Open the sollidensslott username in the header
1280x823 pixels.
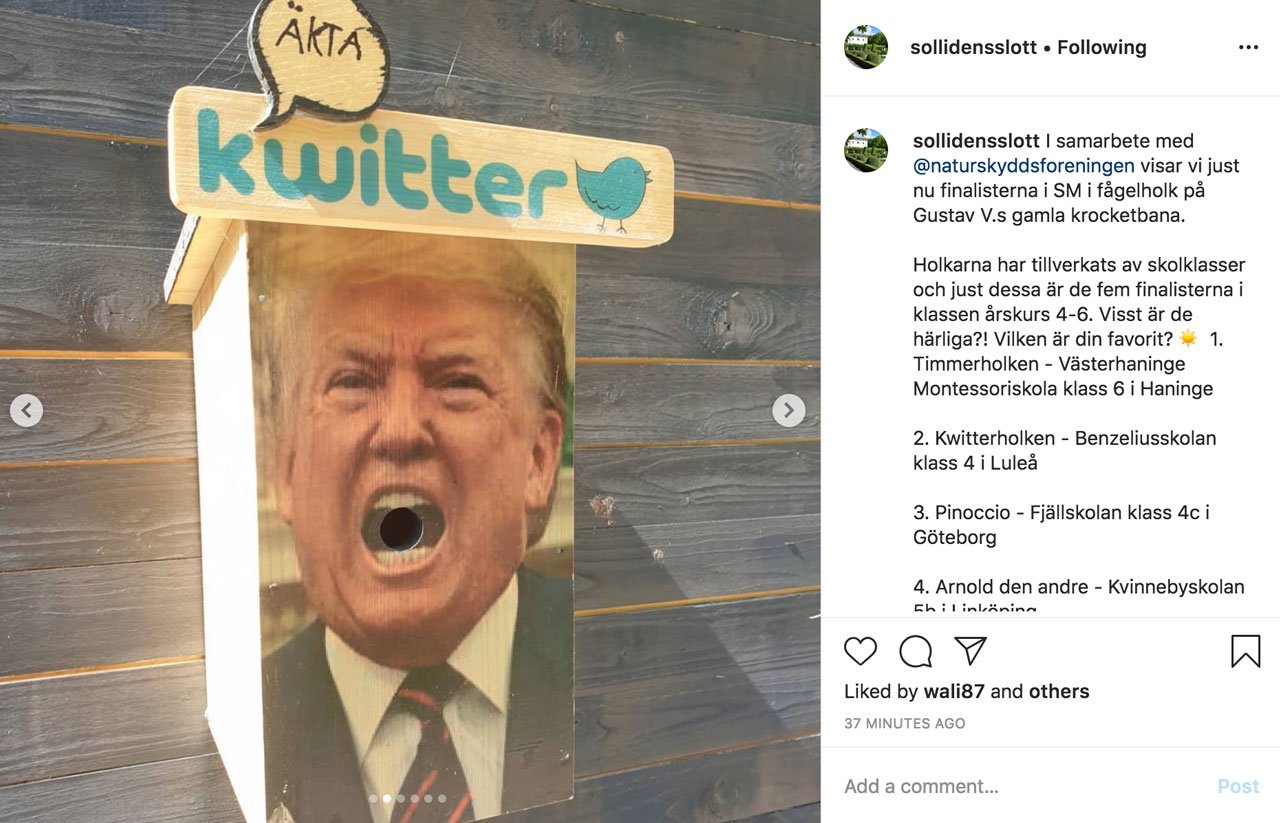click(x=973, y=47)
